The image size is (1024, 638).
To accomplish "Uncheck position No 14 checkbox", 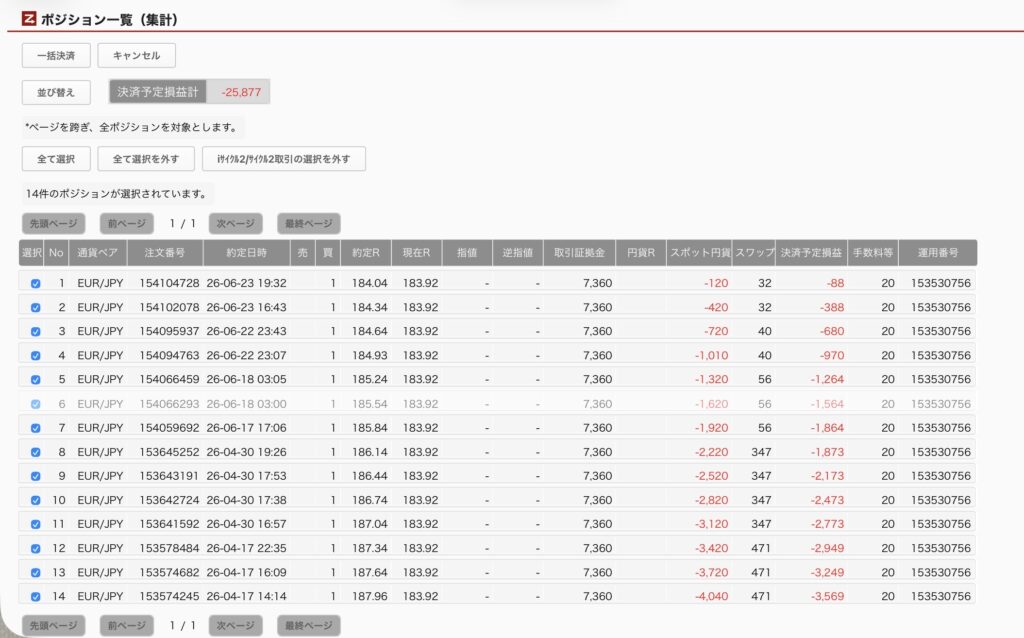I will coord(35,596).
